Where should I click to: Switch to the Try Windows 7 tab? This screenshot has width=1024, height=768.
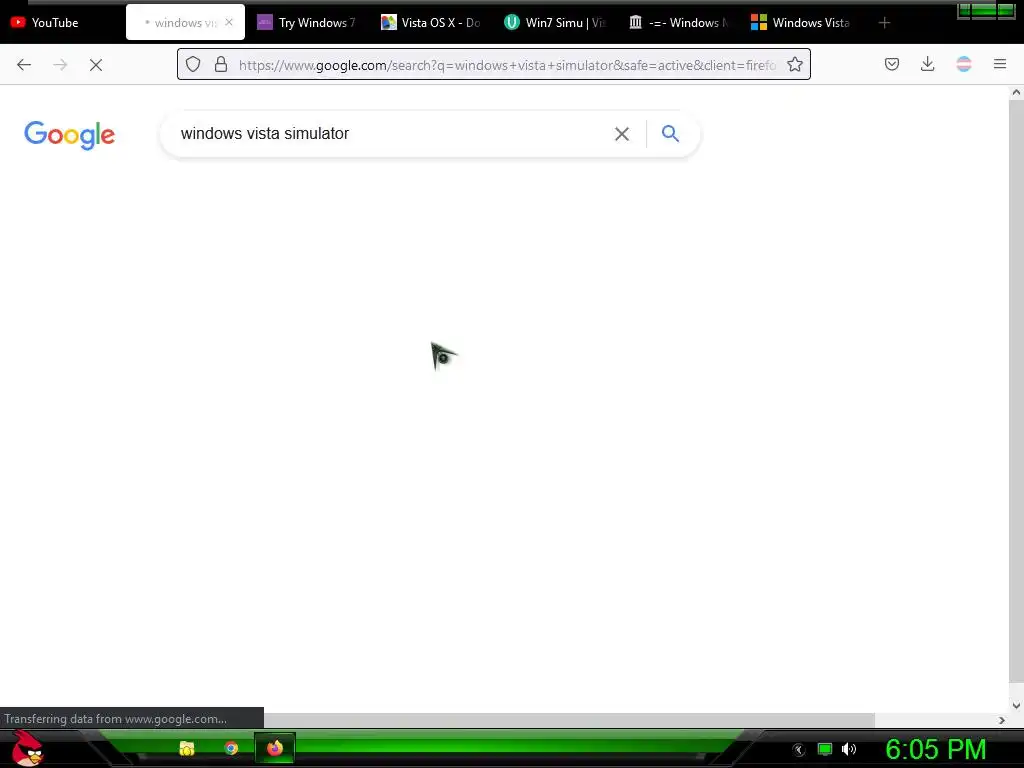307,22
